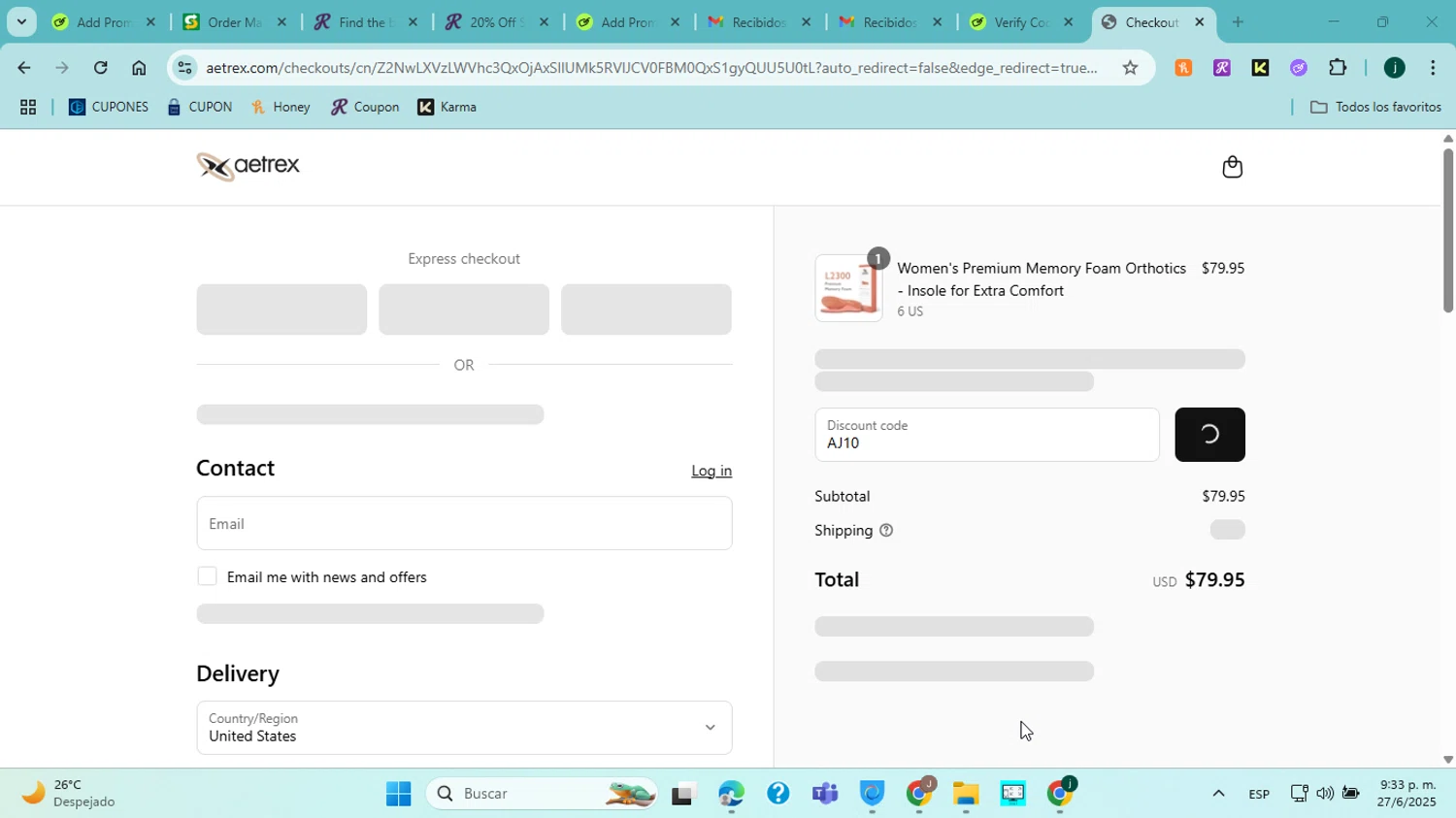Open the CUPON bookmark
This screenshot has width=1456, height=818.
[x=199, y=107]
